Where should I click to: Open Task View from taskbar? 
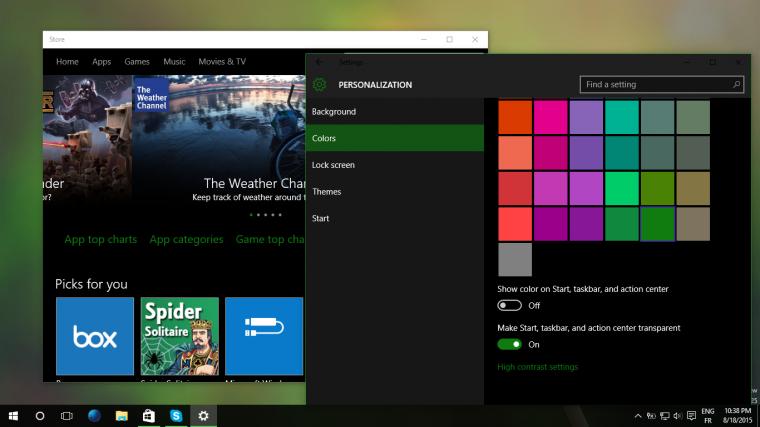(x=66, y=416)
